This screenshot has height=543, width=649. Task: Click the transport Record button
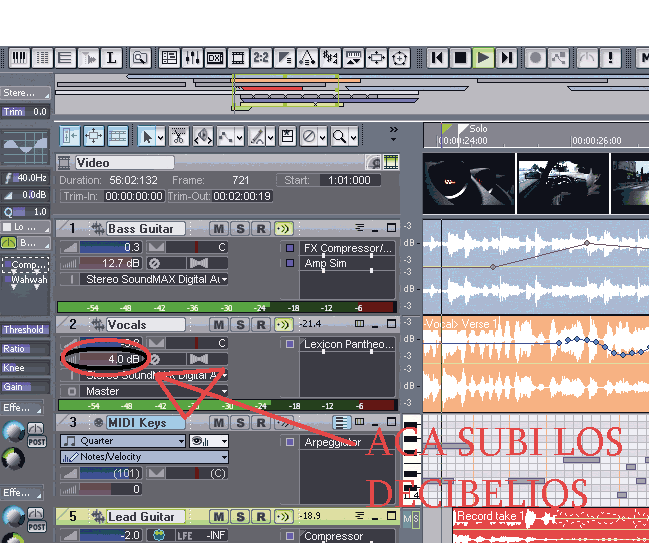536,58
